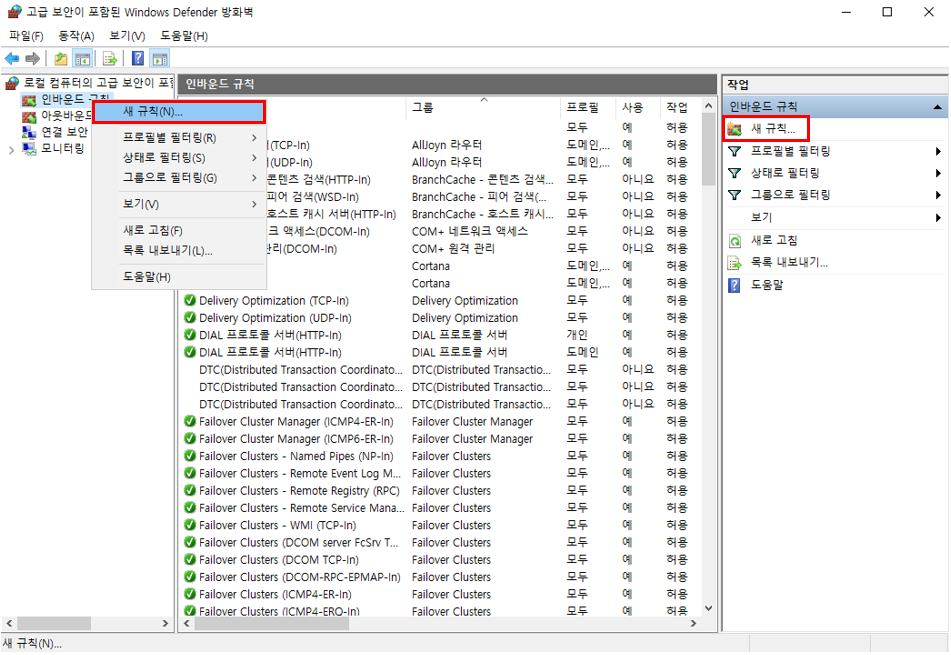Click the 모니터링 tree node icon
951x655 pixels.
click(x=29, y=149)
